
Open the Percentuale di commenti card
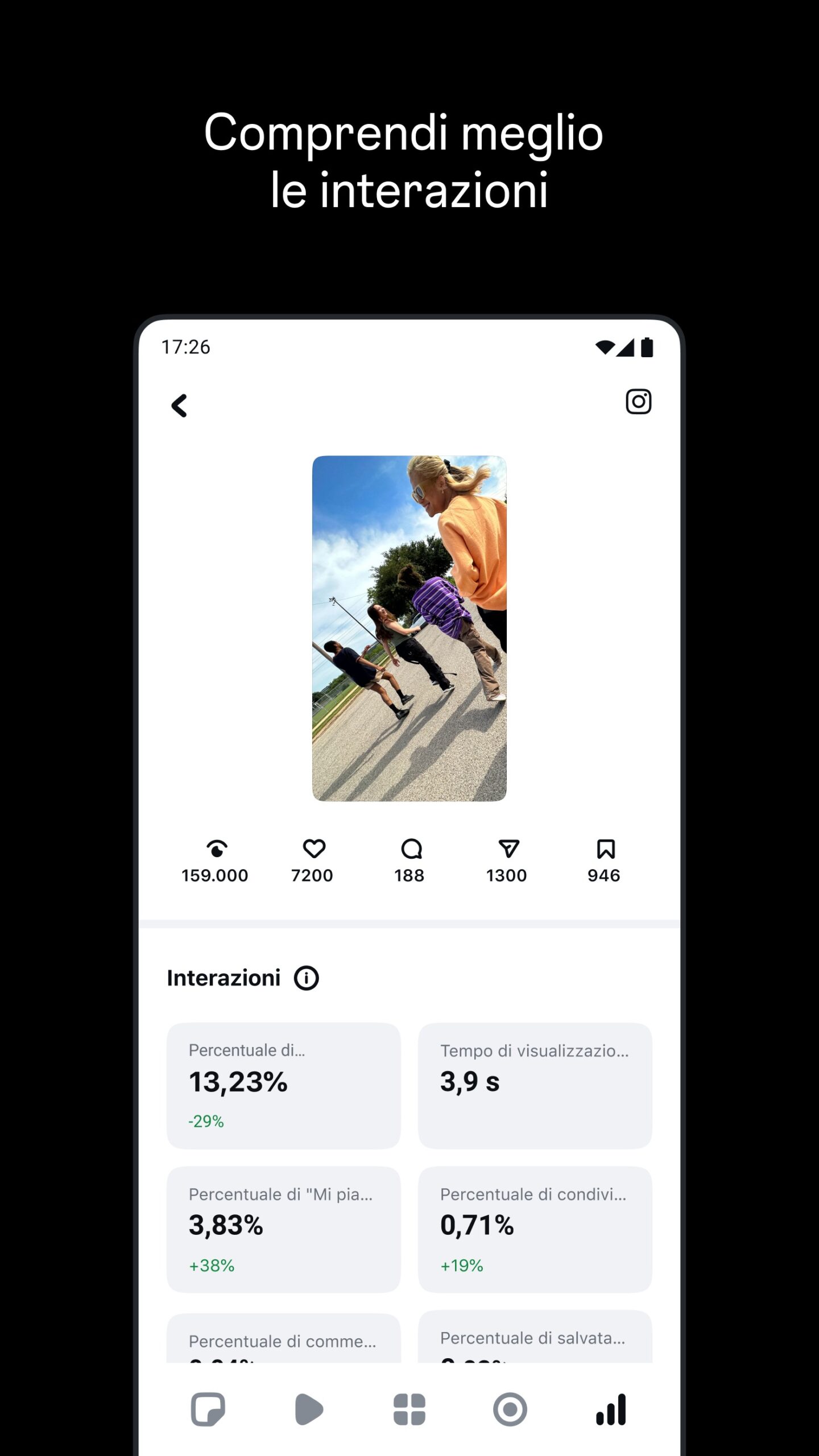pos(284,1338)
